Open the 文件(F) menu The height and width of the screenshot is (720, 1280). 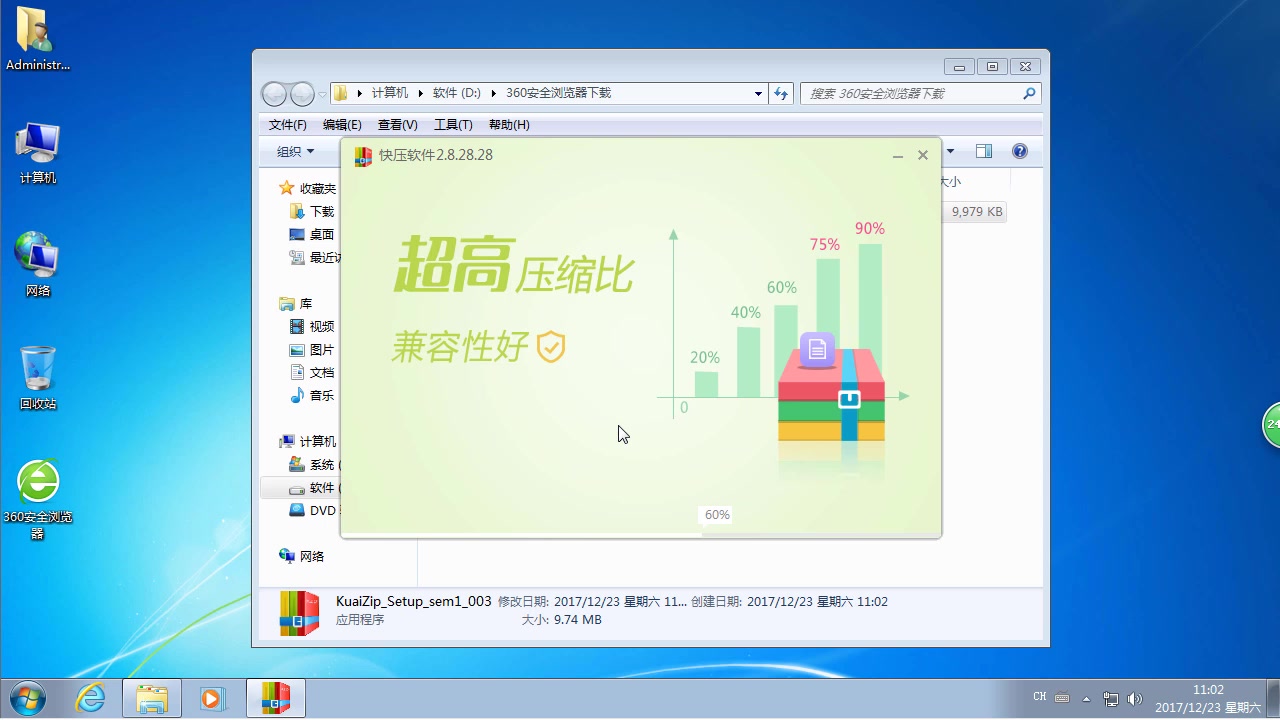coord(288,125)
